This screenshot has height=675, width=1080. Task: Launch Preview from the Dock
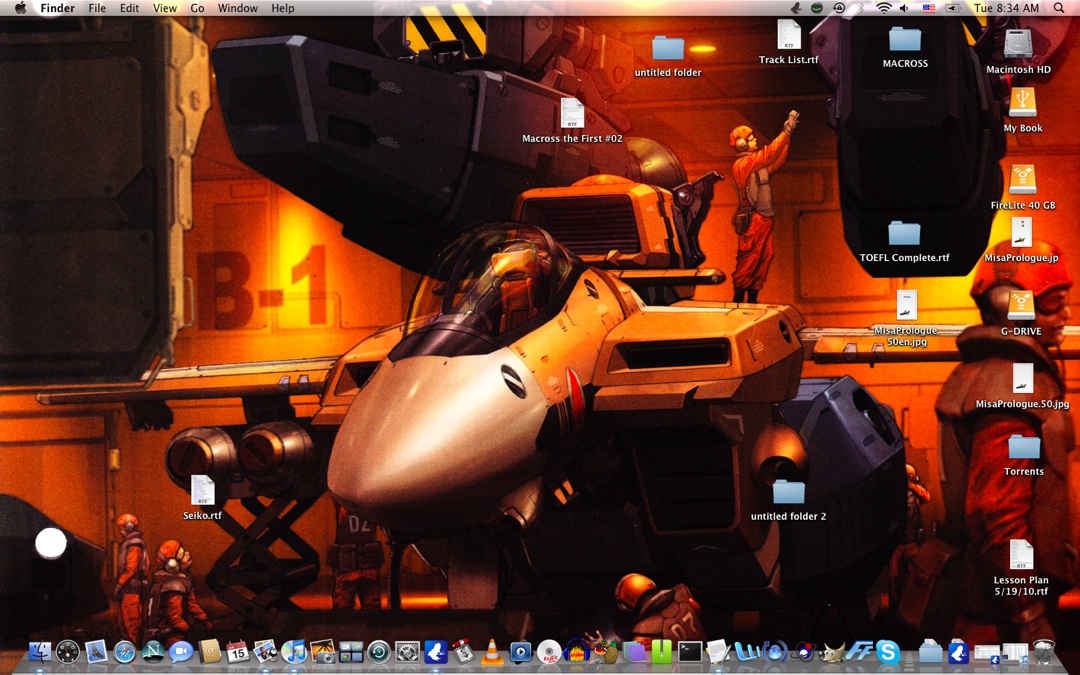(266, 651)
